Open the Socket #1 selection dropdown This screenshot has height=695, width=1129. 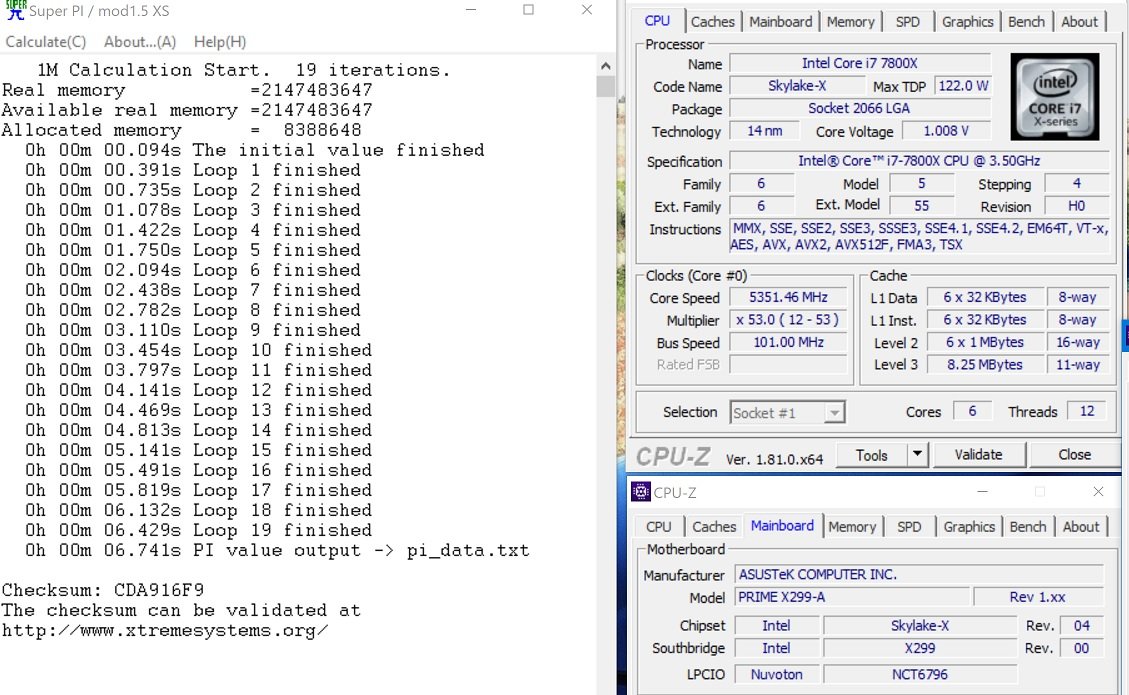pyautogui.click(x=787, y=413)
